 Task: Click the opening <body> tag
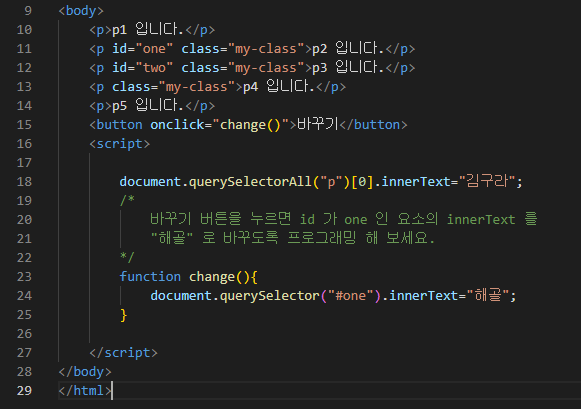pos(81,11)
